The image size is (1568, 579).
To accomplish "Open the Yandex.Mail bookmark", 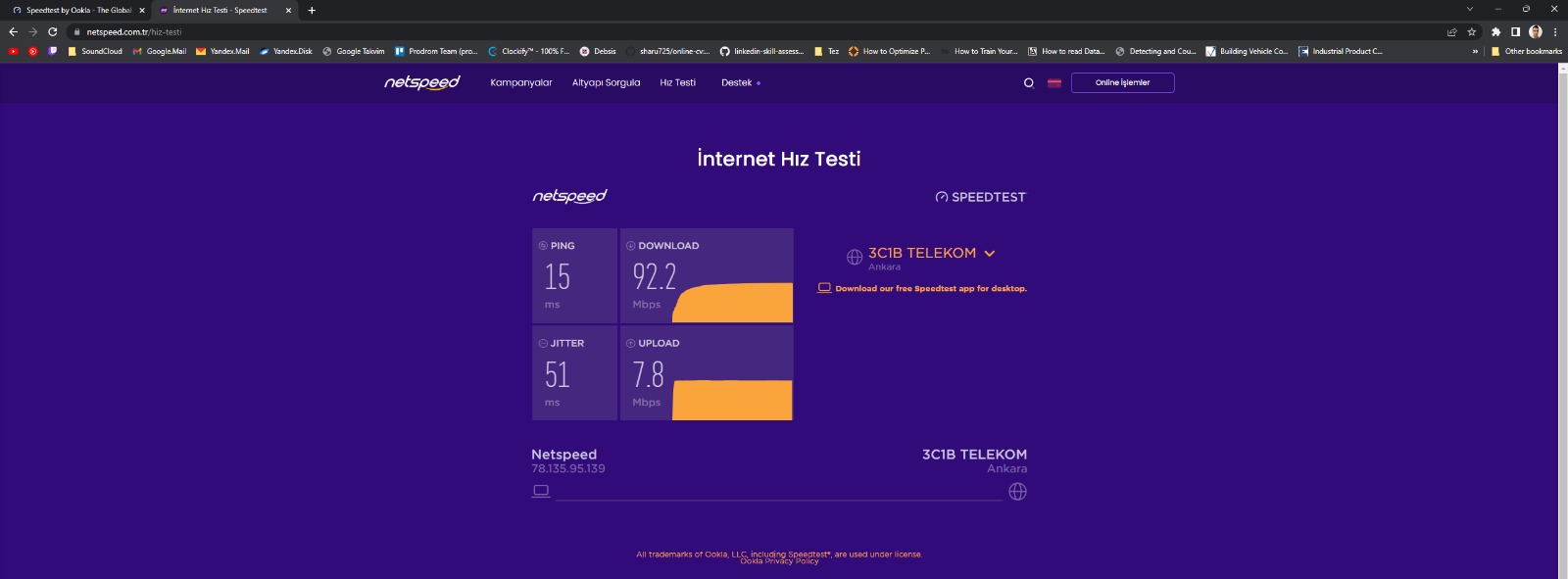I will [222, 51].
